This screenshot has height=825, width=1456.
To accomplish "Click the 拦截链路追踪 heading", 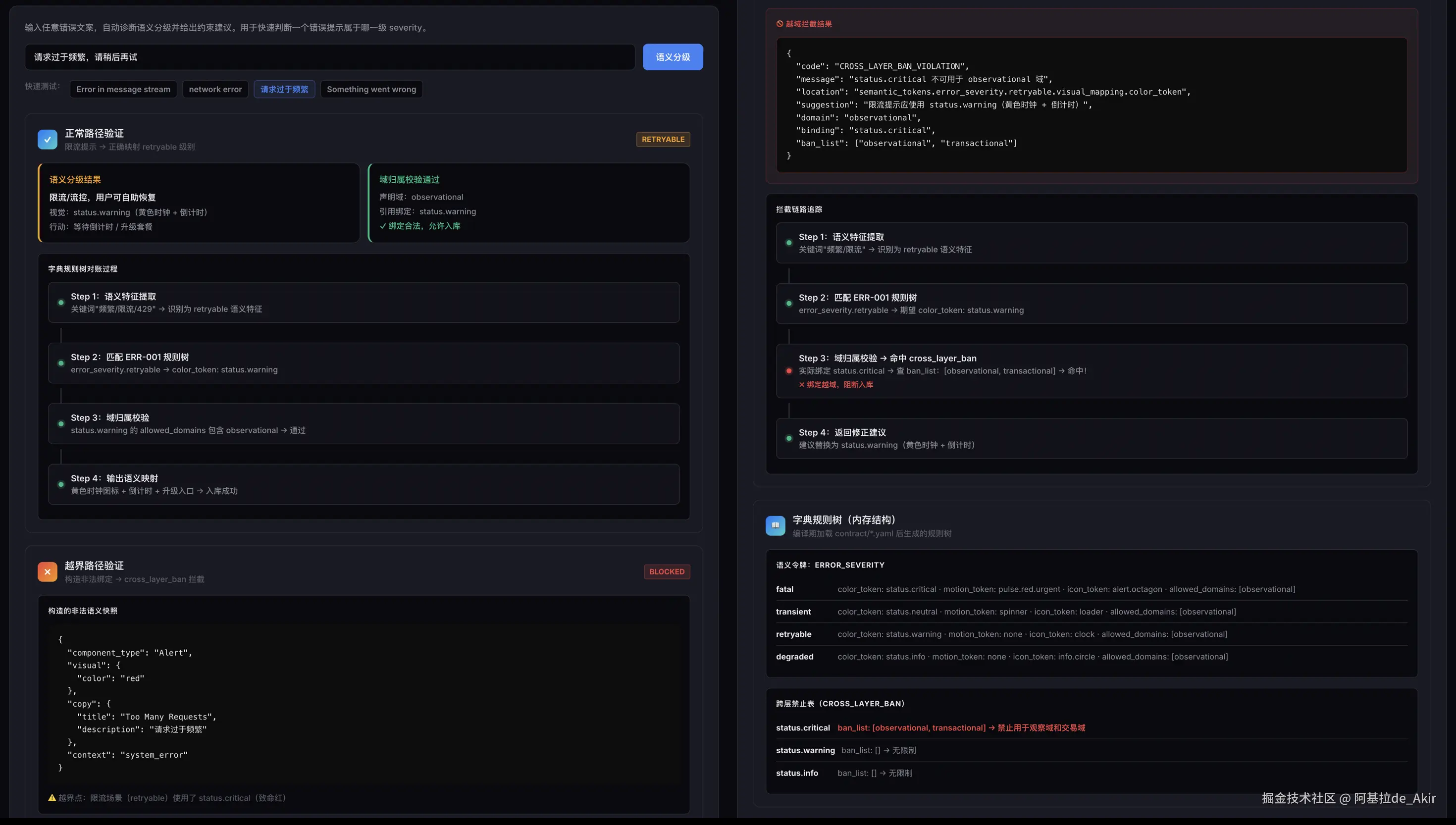I will pos(799,209).
